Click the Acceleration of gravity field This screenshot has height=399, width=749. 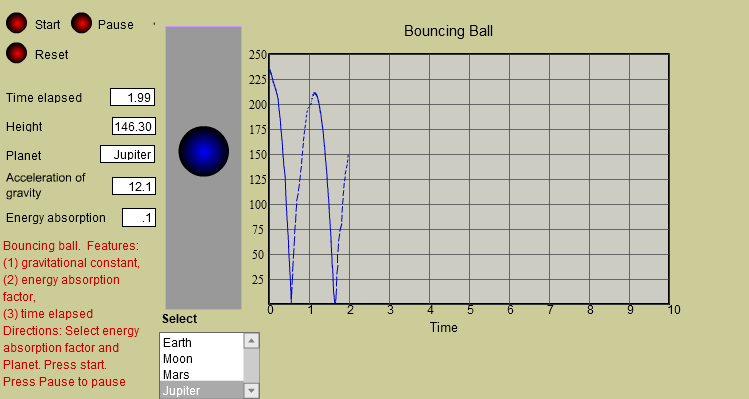(134, 186)
